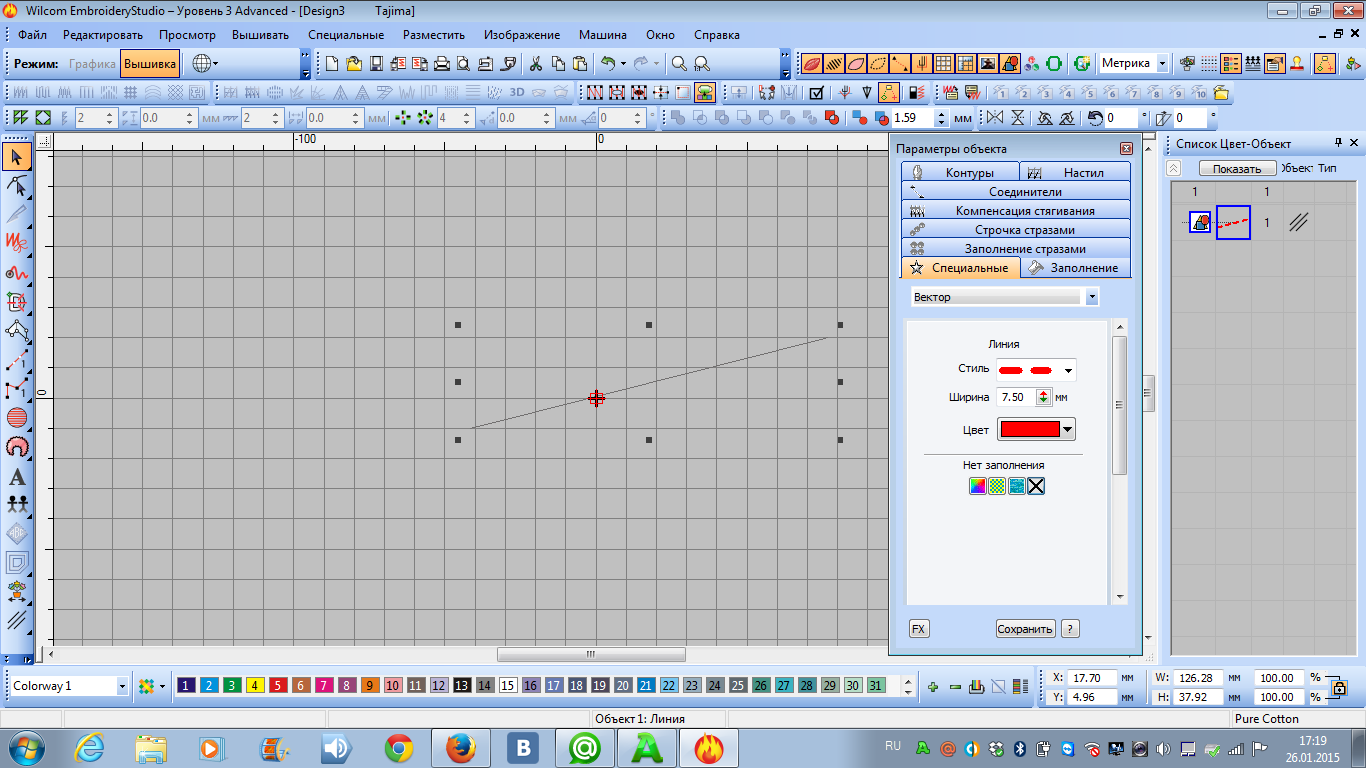Select the Reshape Object tool
This screenshot has width=1366, height=768.
17,186
